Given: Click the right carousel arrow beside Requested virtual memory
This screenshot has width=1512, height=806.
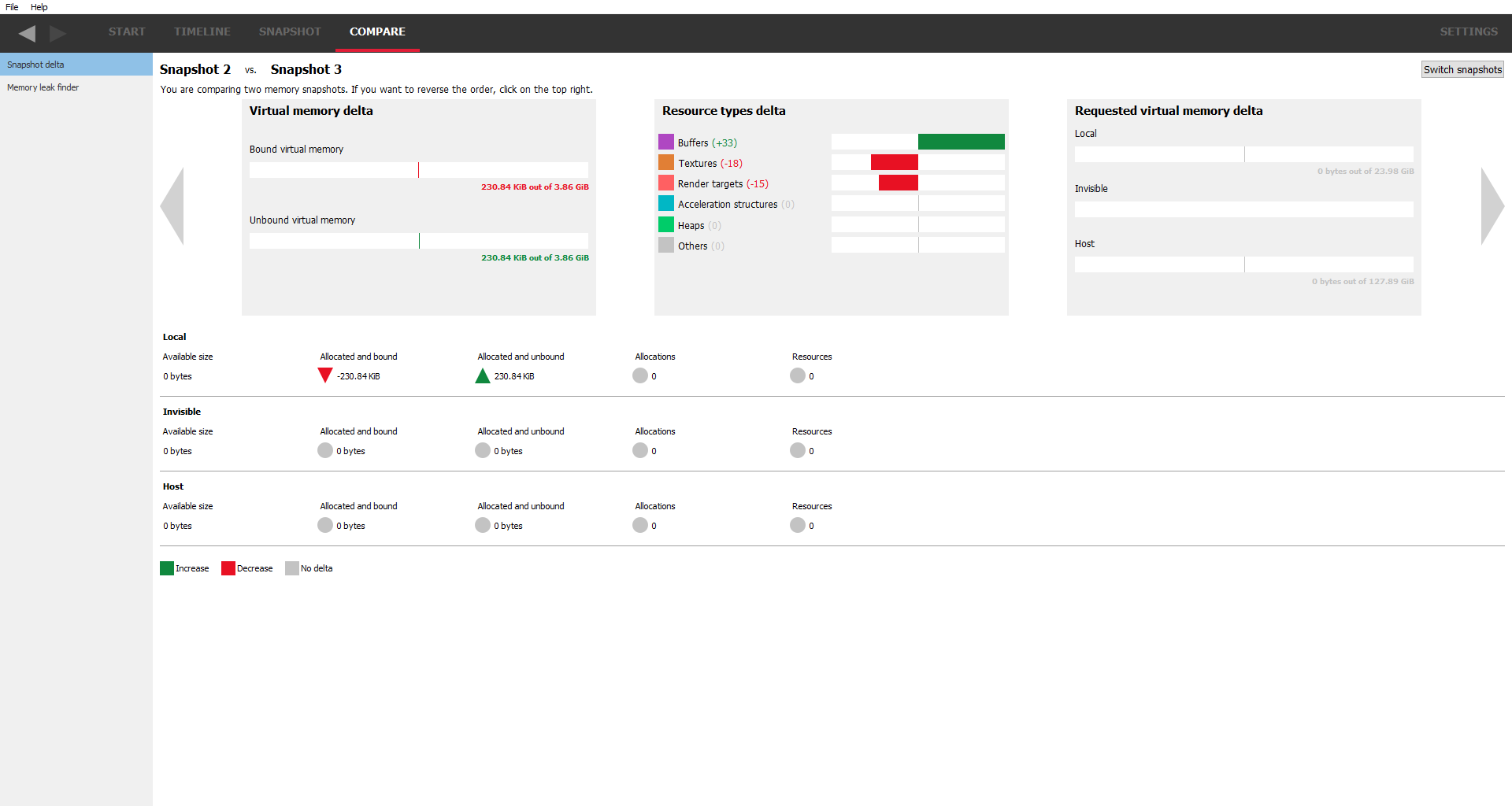Looking at the screenshot, I should tap(1492, 206).
